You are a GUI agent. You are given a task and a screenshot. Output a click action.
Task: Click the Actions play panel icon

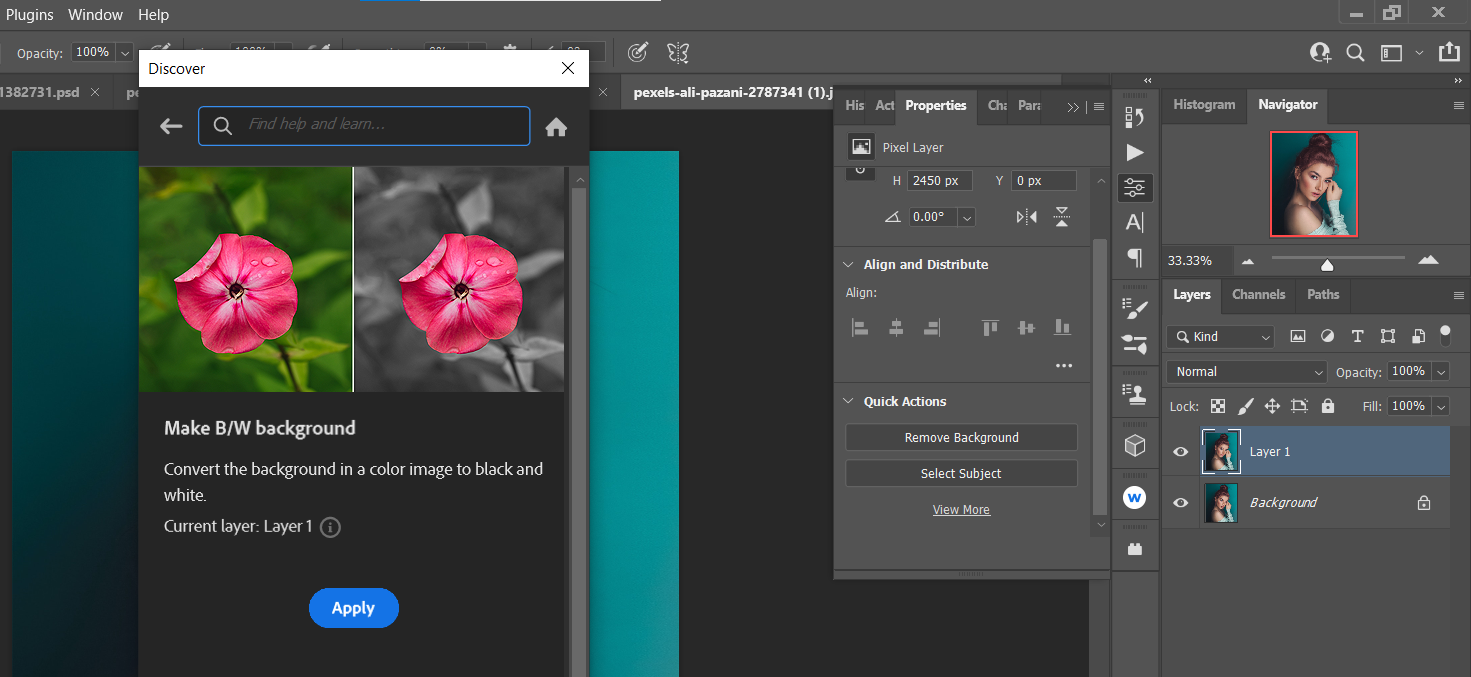pos(1135,152)
